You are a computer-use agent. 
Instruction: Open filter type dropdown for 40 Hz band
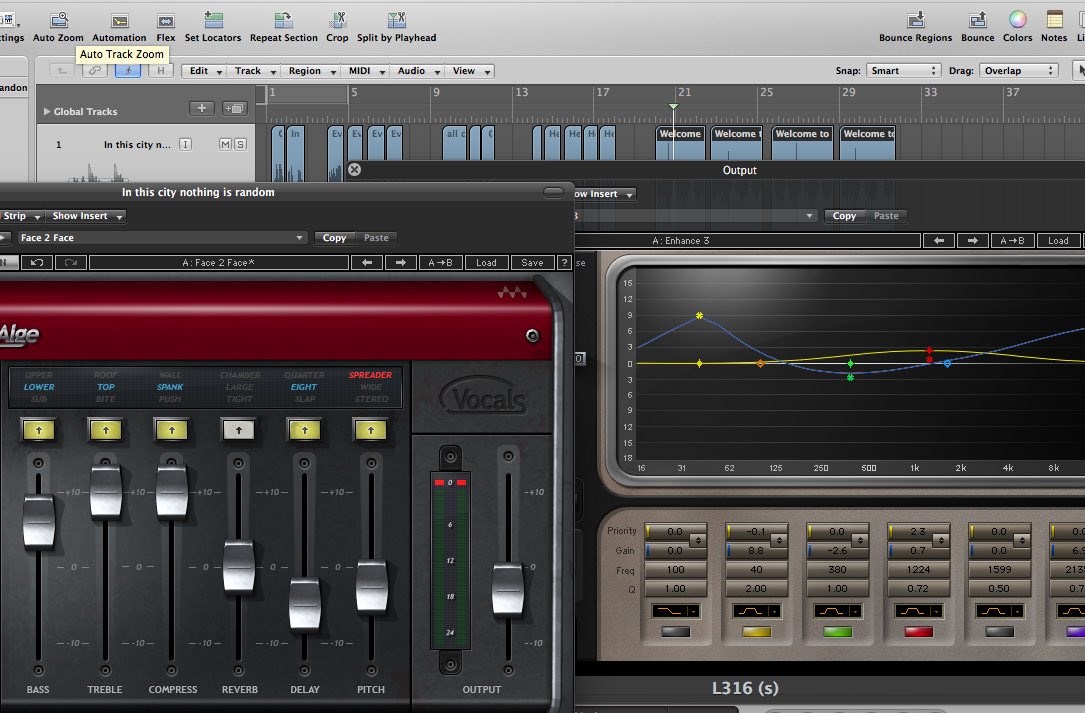[x=757, y=611]
